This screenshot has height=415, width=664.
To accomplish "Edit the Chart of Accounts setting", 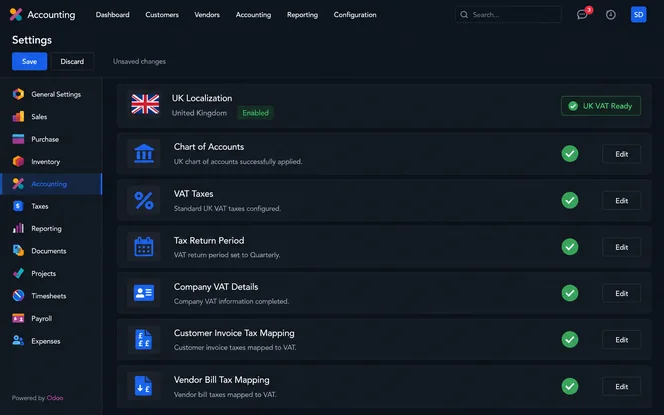I will point(621,154).
